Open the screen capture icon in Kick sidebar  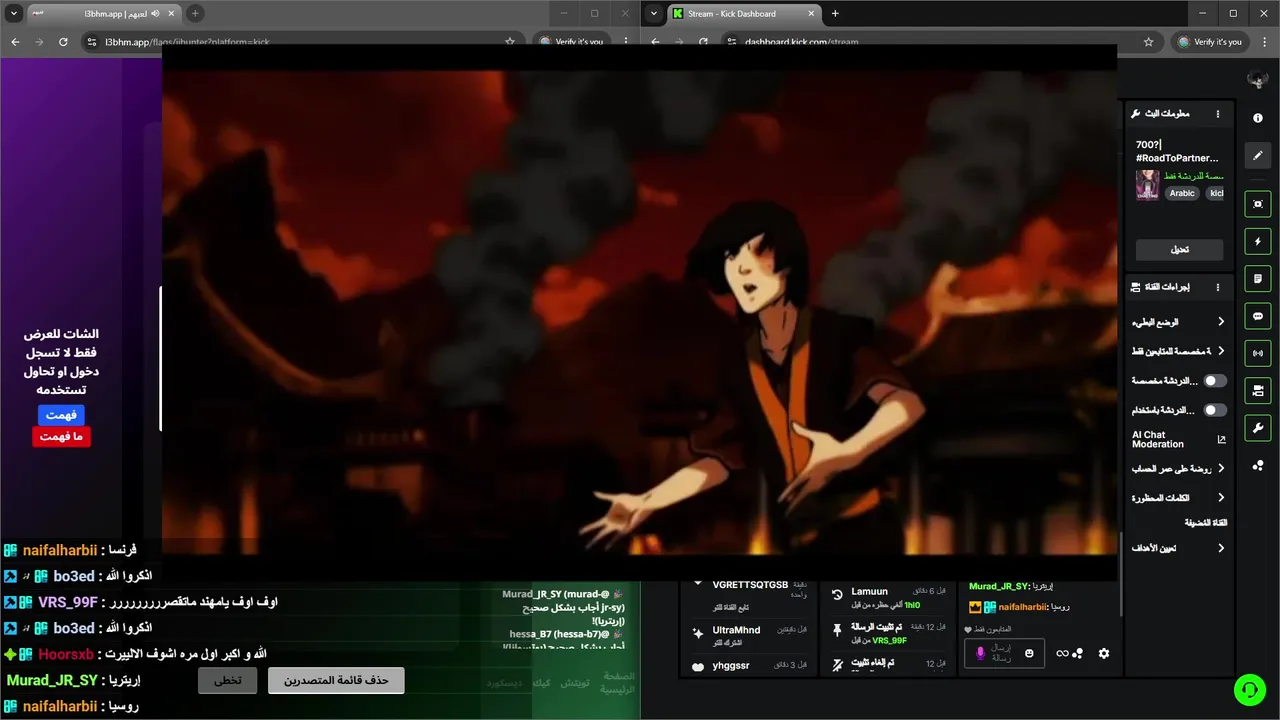click(x=1258, y=204)
